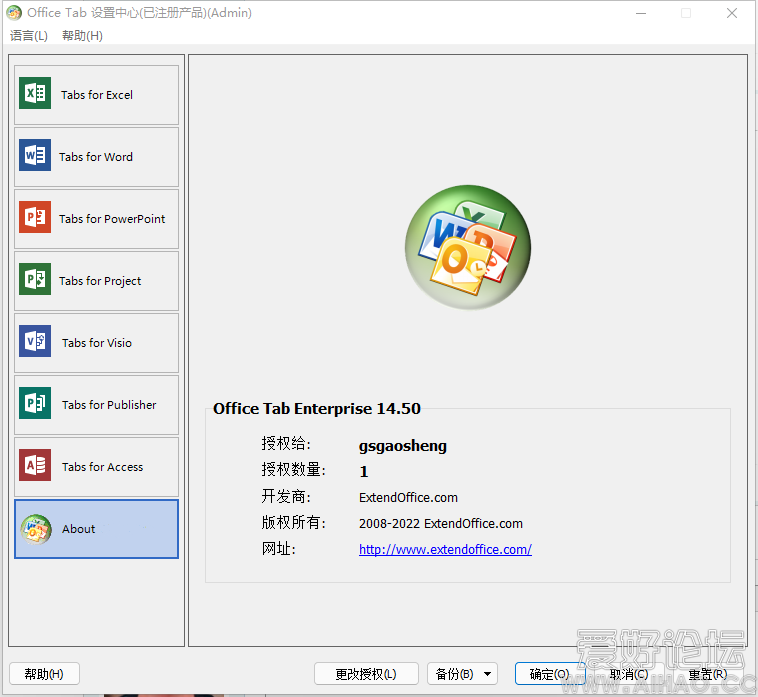Viewport: 758px width, 697px height.
Task: Click the 授权给 label
Action: (286, 443)
